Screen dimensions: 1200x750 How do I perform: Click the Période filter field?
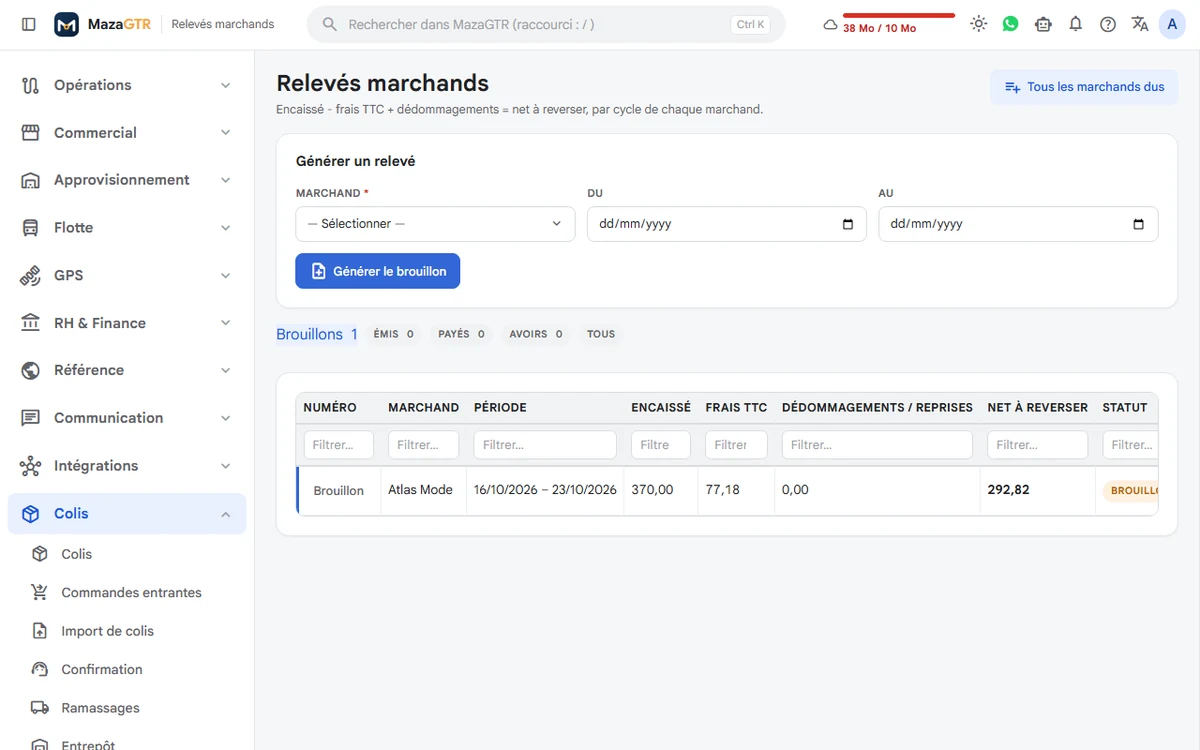(x=545, y=445)
